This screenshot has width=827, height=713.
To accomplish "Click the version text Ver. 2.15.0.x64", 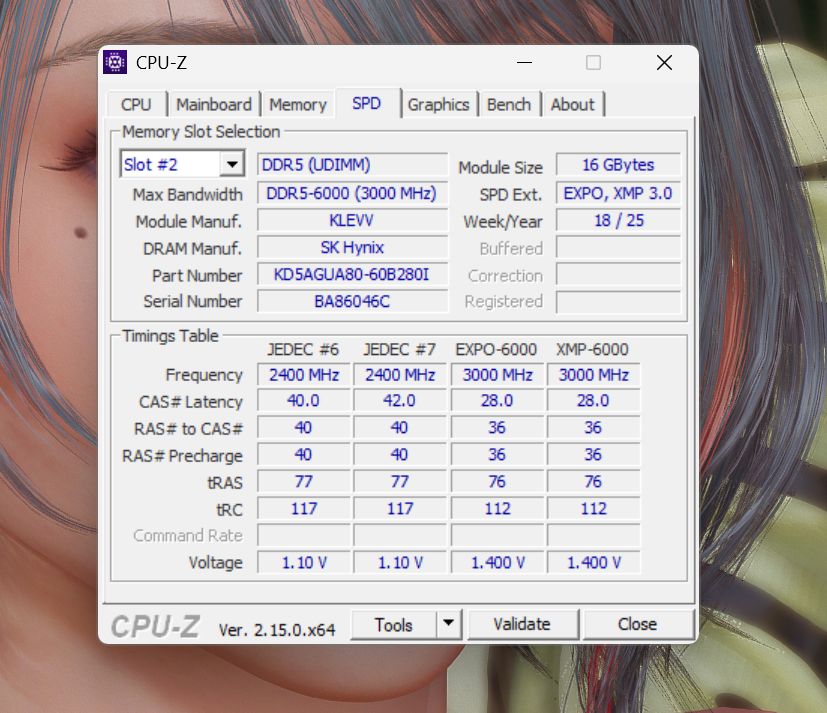I will click(277, 630).
